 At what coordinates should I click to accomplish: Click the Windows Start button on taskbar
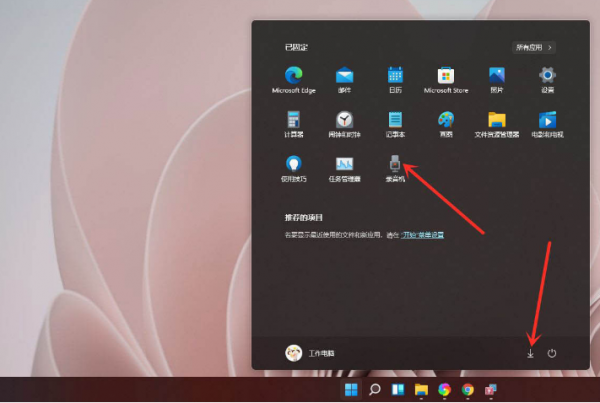click(x=351, y=390)
